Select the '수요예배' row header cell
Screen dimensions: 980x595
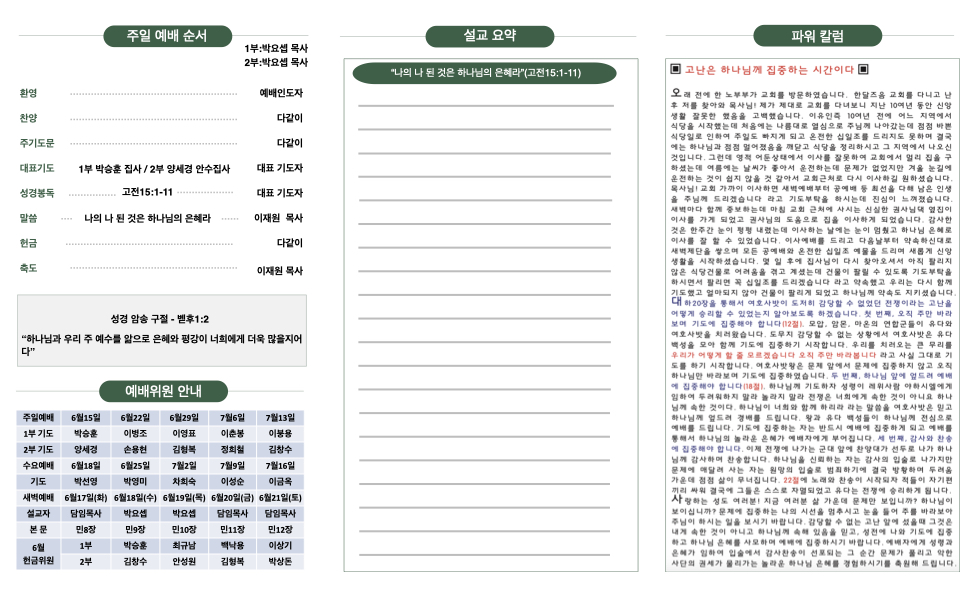pyautogui.click(x=38, y=465)
